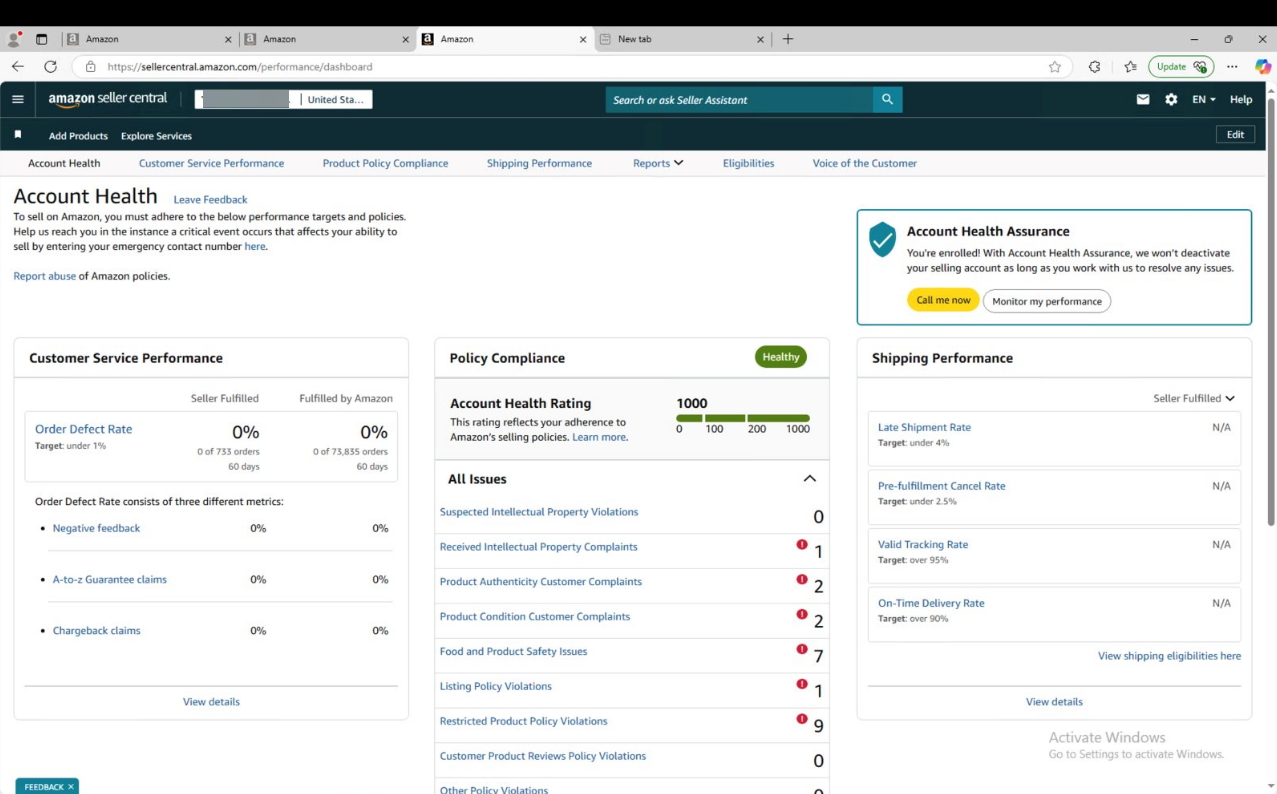Image resolution: width=1277 pixels, height=794 pixels.
Task: Switch to Customer Service Performance tab
Action: point(211,163)
